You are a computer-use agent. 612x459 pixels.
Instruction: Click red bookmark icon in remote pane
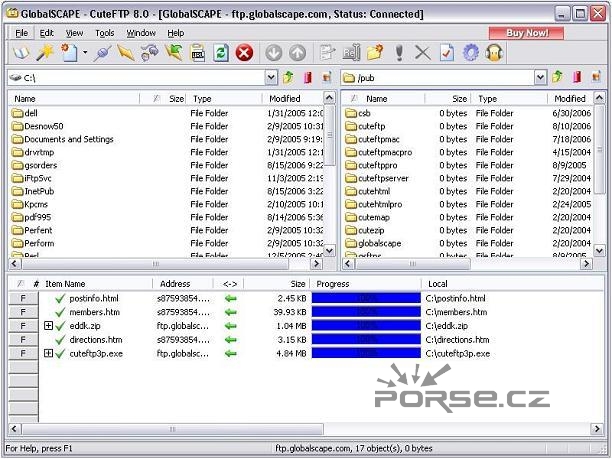(x=577, y=77)
